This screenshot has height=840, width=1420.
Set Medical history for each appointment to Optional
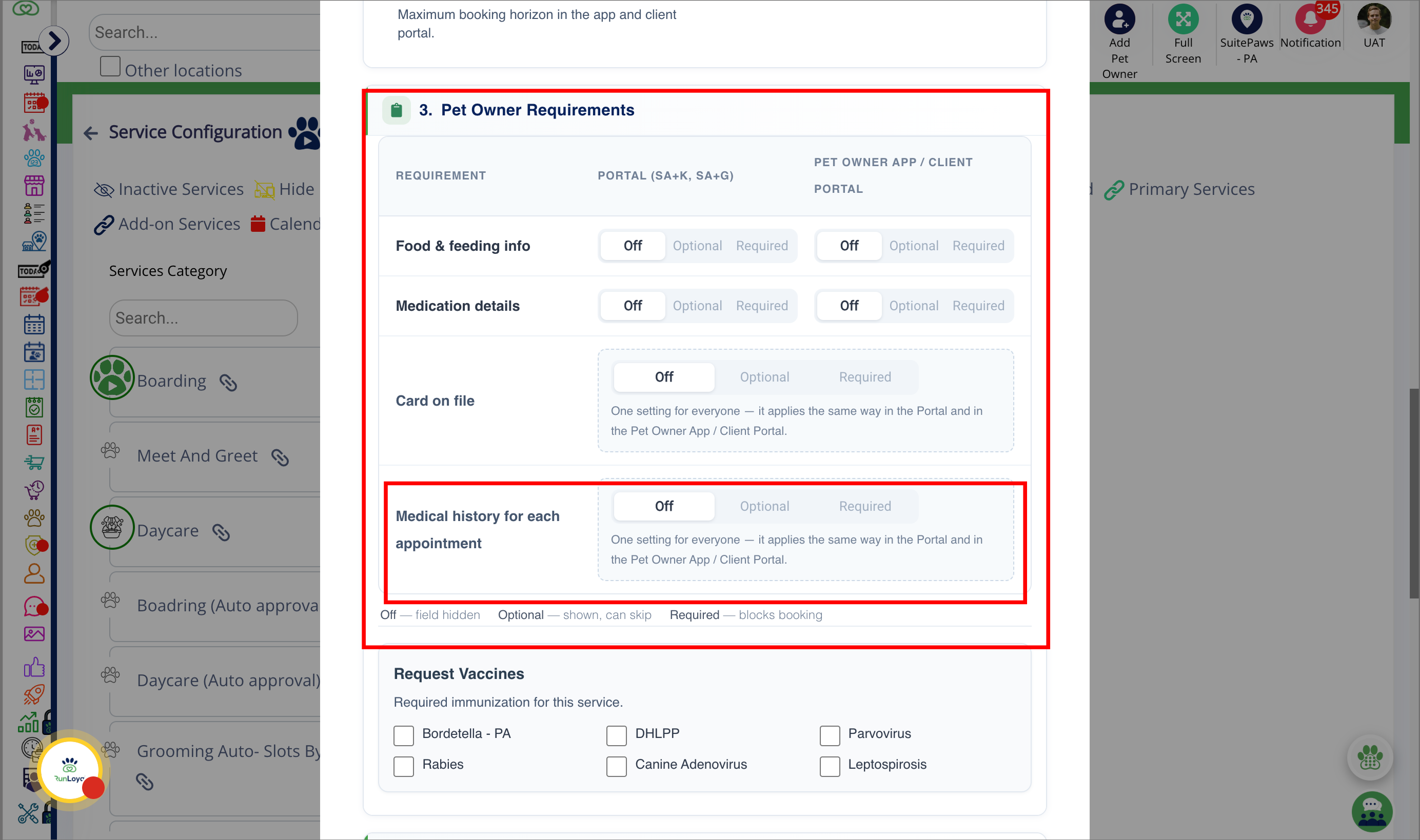point(764,506)
